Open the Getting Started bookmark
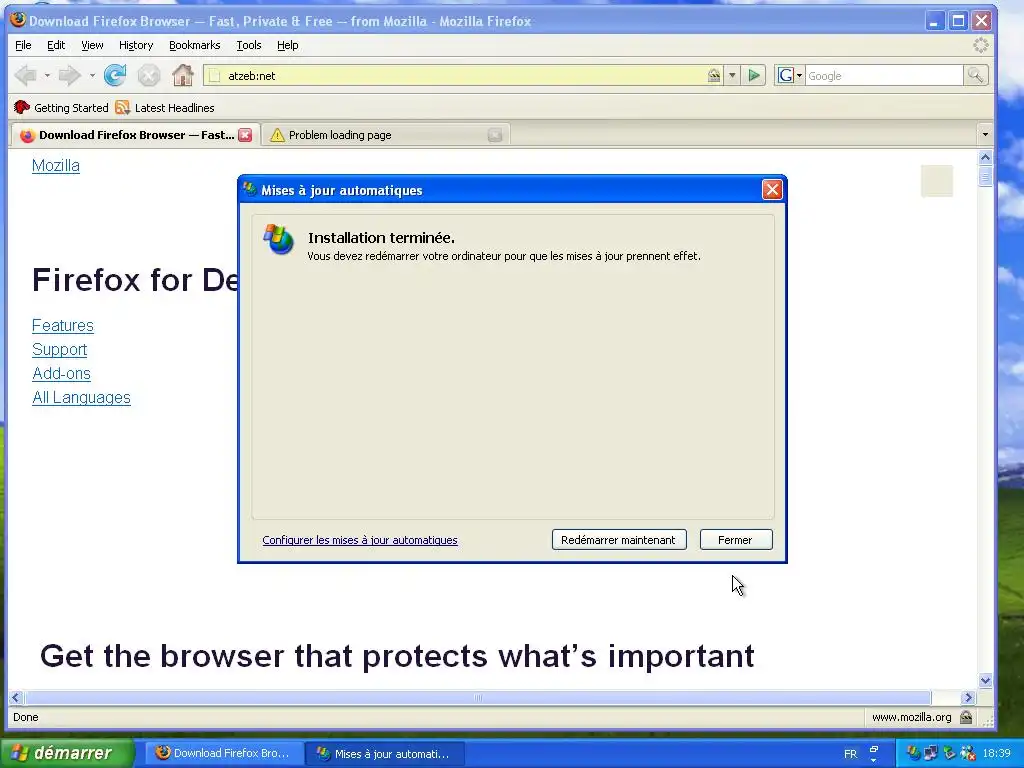1024x768 pixels. pos(61,108)
